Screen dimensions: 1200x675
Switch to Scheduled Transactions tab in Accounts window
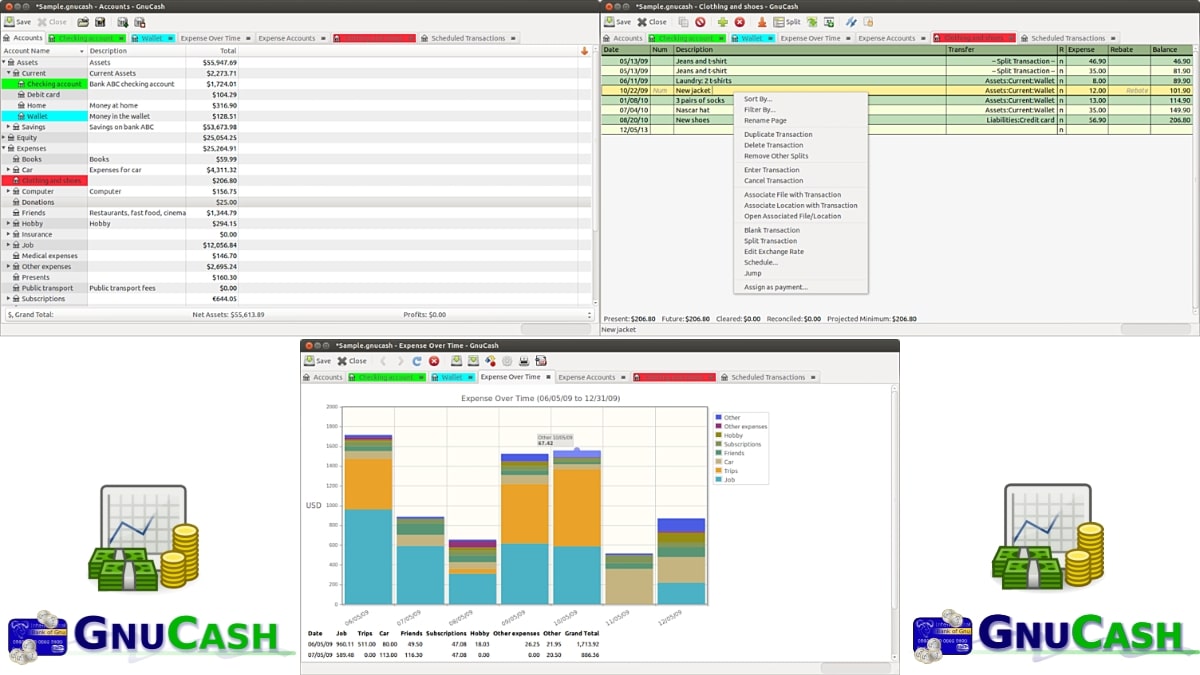468,38
